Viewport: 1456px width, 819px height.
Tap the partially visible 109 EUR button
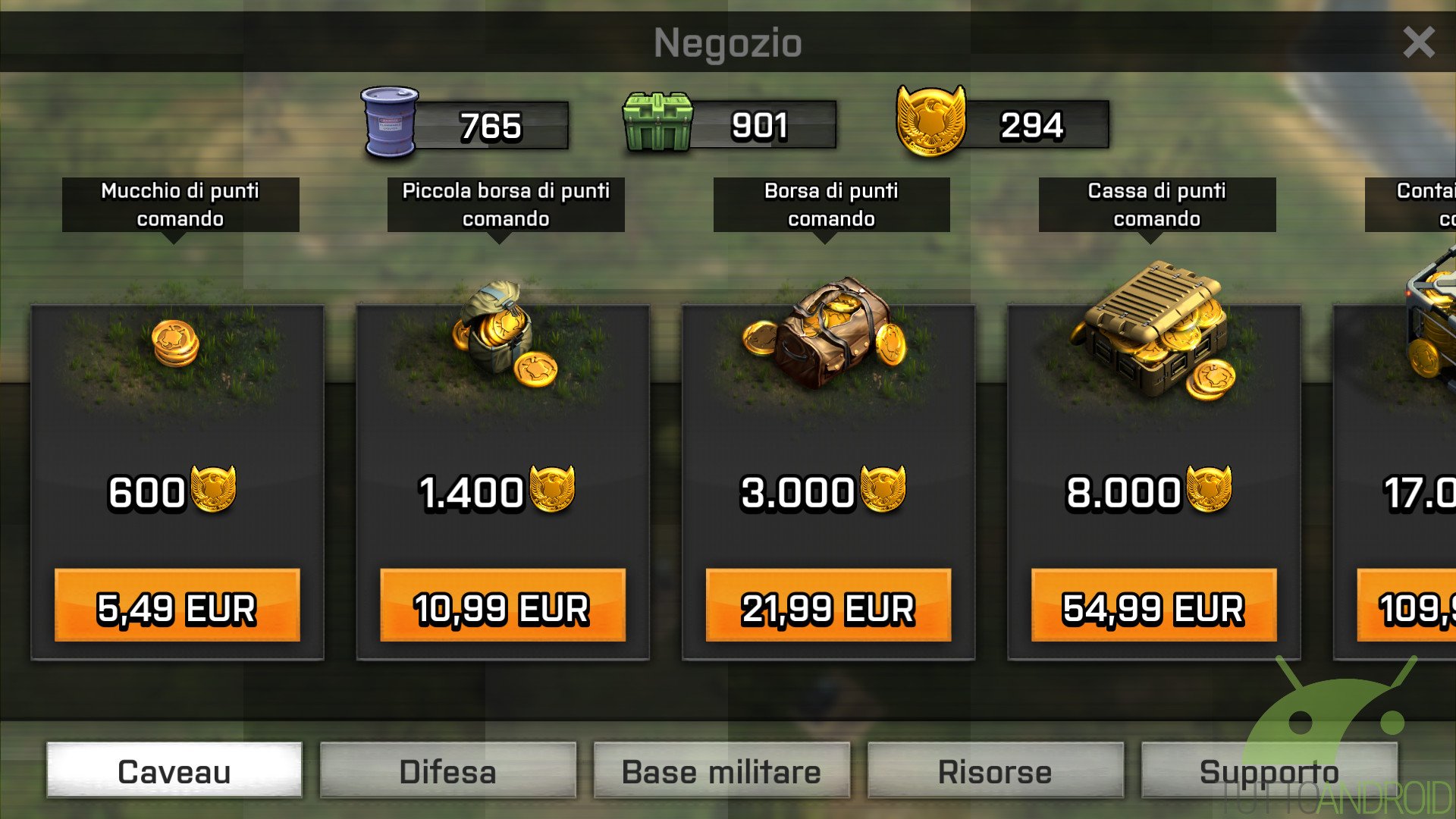pos(1407,605)
